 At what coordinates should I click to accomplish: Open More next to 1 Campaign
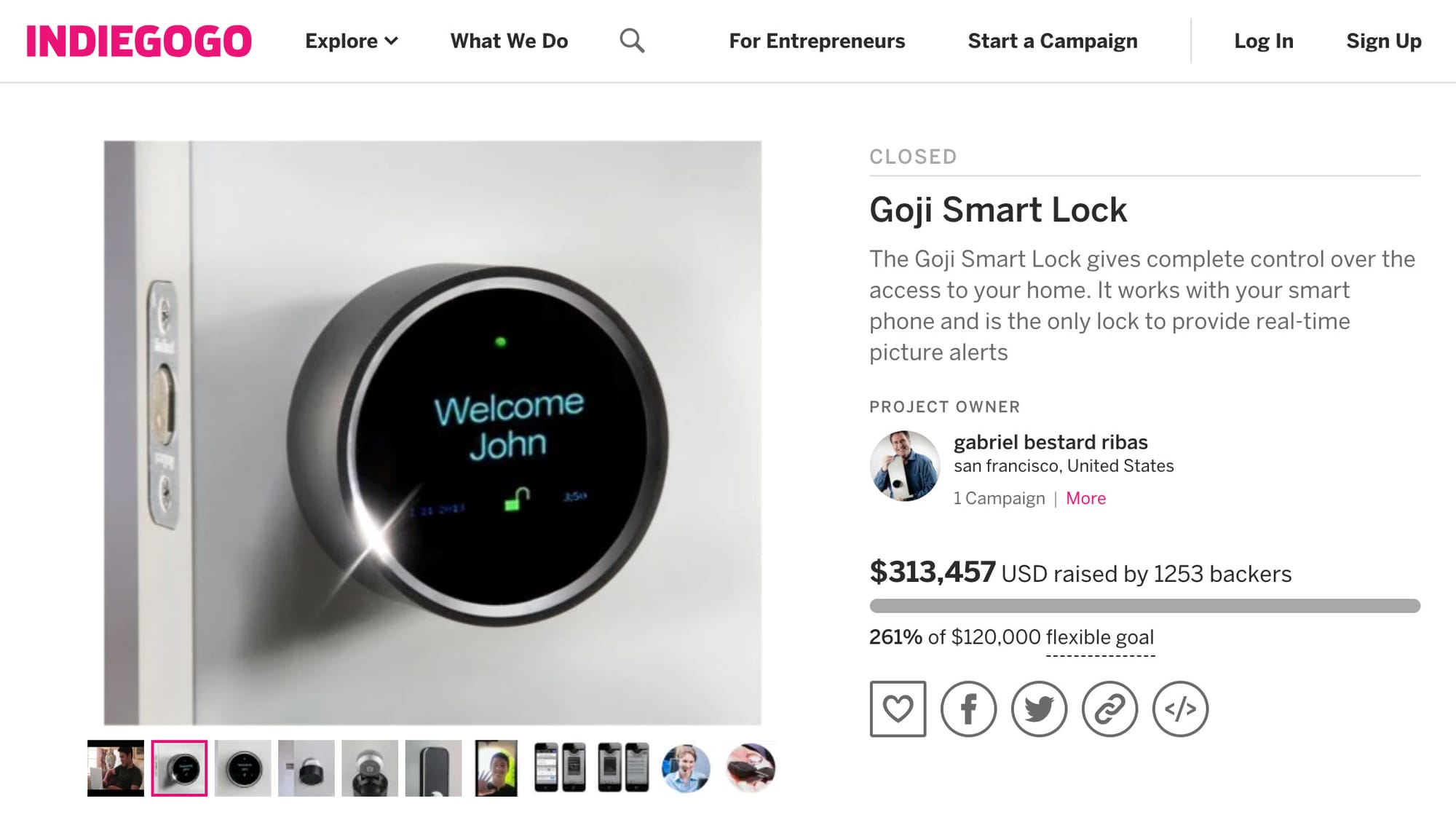tap(1085, 498)
